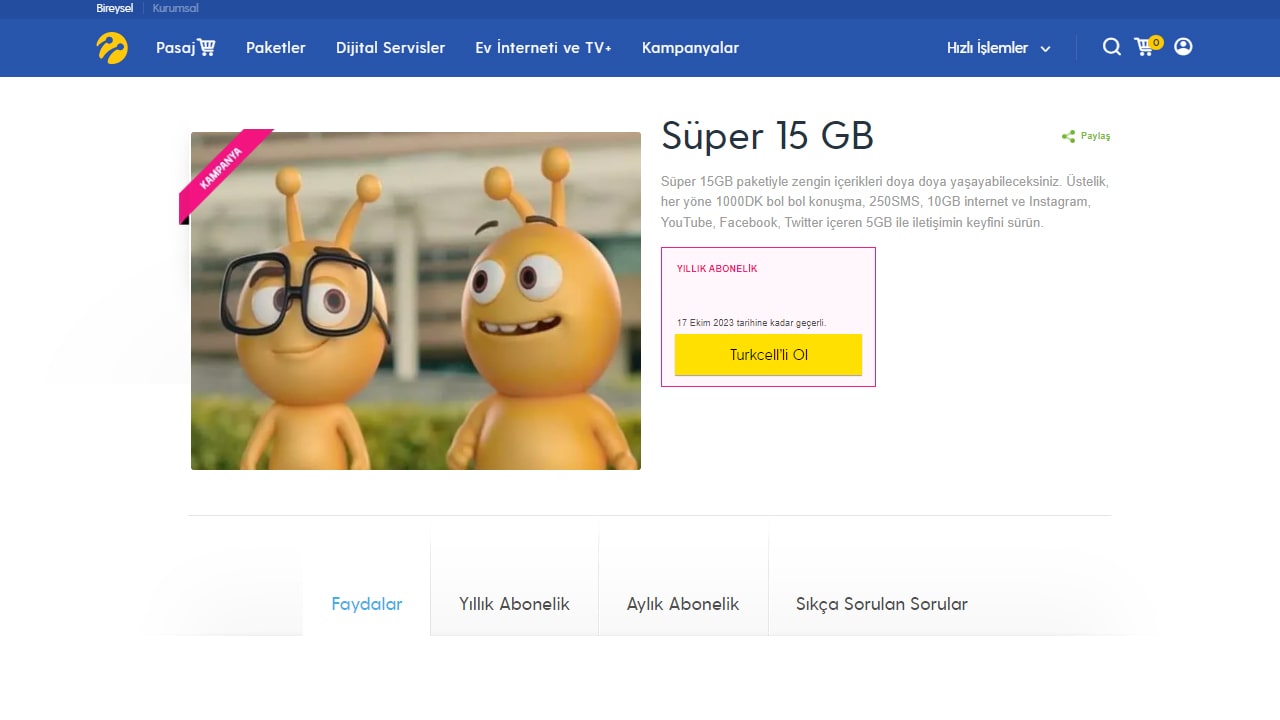This screenshot has height=720, width=1280.
Task: Switch to Kurumsal site section
Action: click(x=176, y=8)
